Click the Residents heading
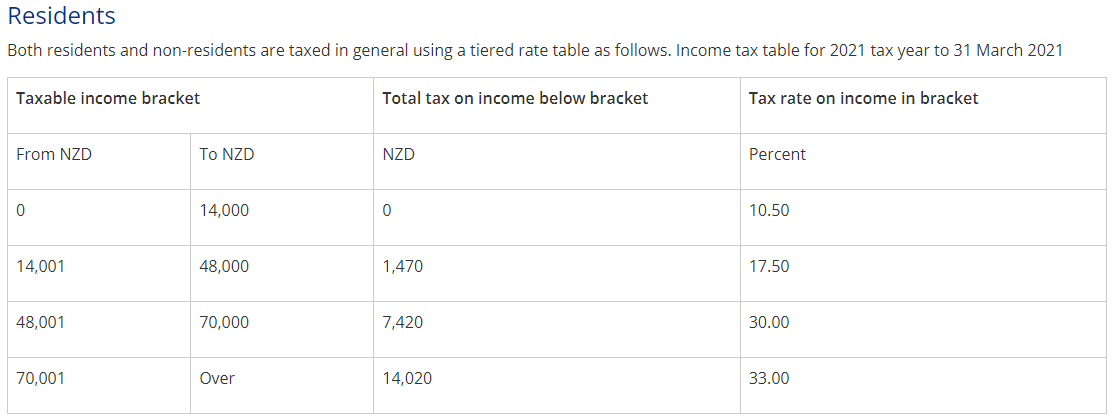This screenshot has height=419, width=1115. click(61, 16)
